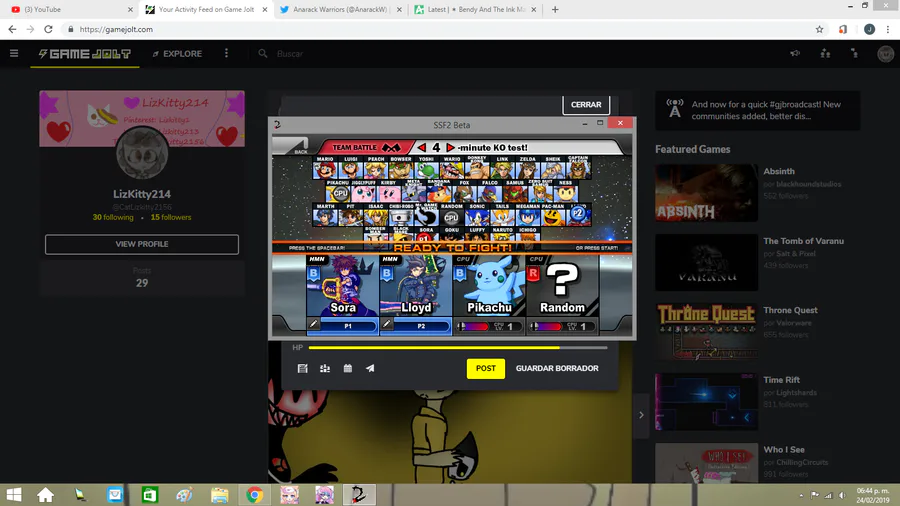
Task: Pick Fox from the character grid
Action: [x=464, y=193]
